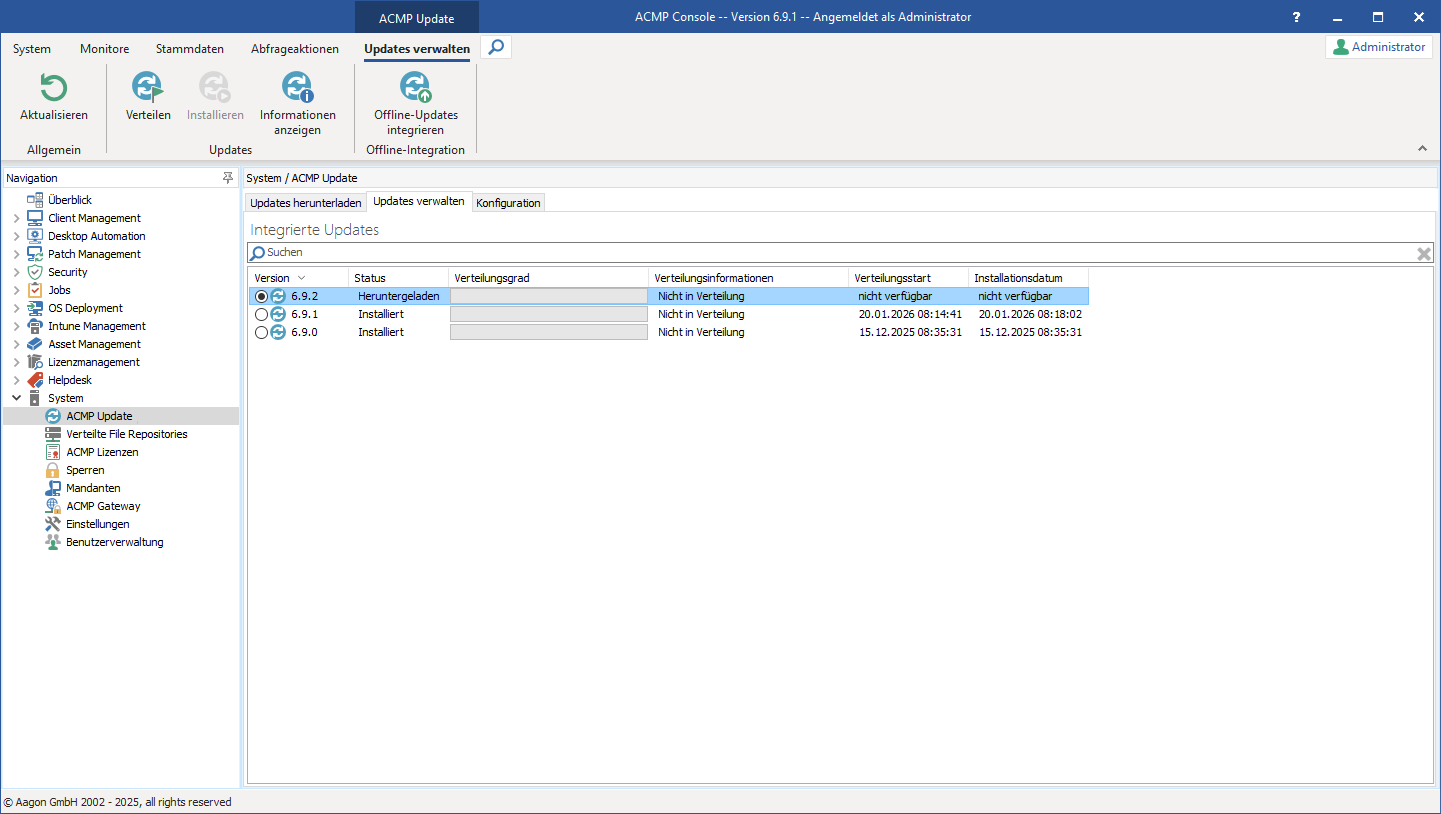The width and height of the screenshot is (1441, 814).
Task: Switch to the Konfiguration tab
Action: [x=508, y=201]
